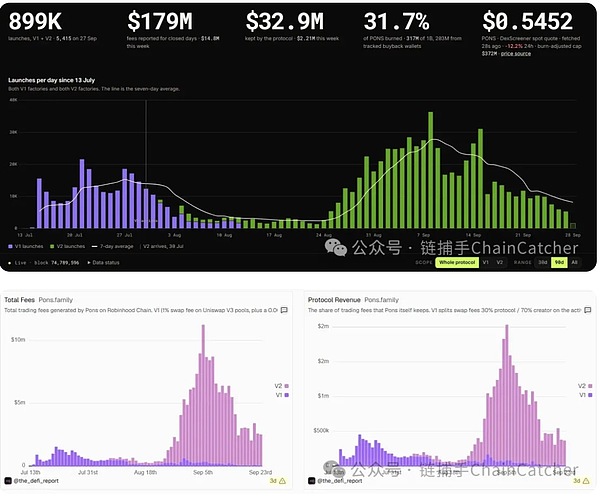600x497 pixels.
Task: Click the Total Fees 3d freshness warning icon
Action: coord(282,481)
